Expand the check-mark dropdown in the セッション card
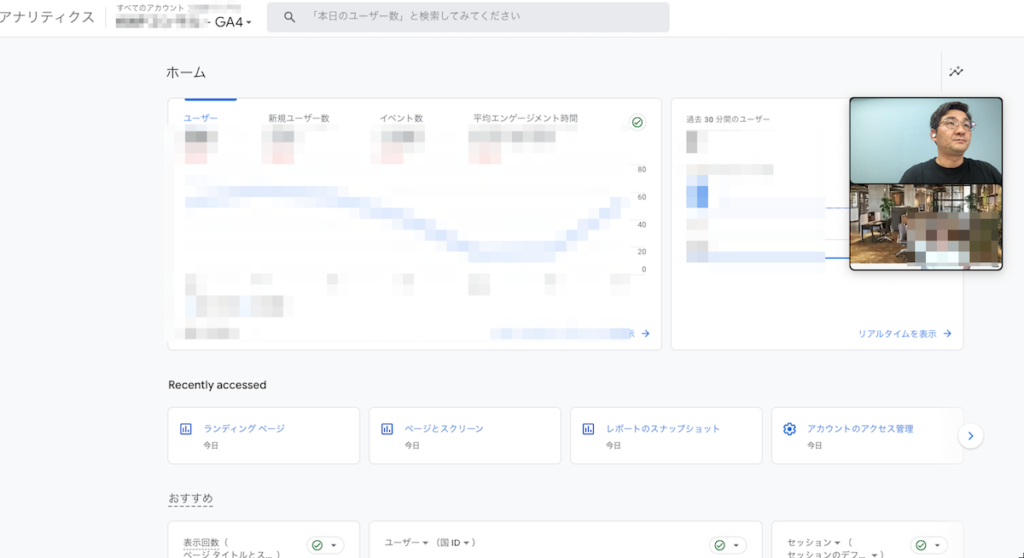The height and width of the screenshot is (558, 1024). pos(929,545)
